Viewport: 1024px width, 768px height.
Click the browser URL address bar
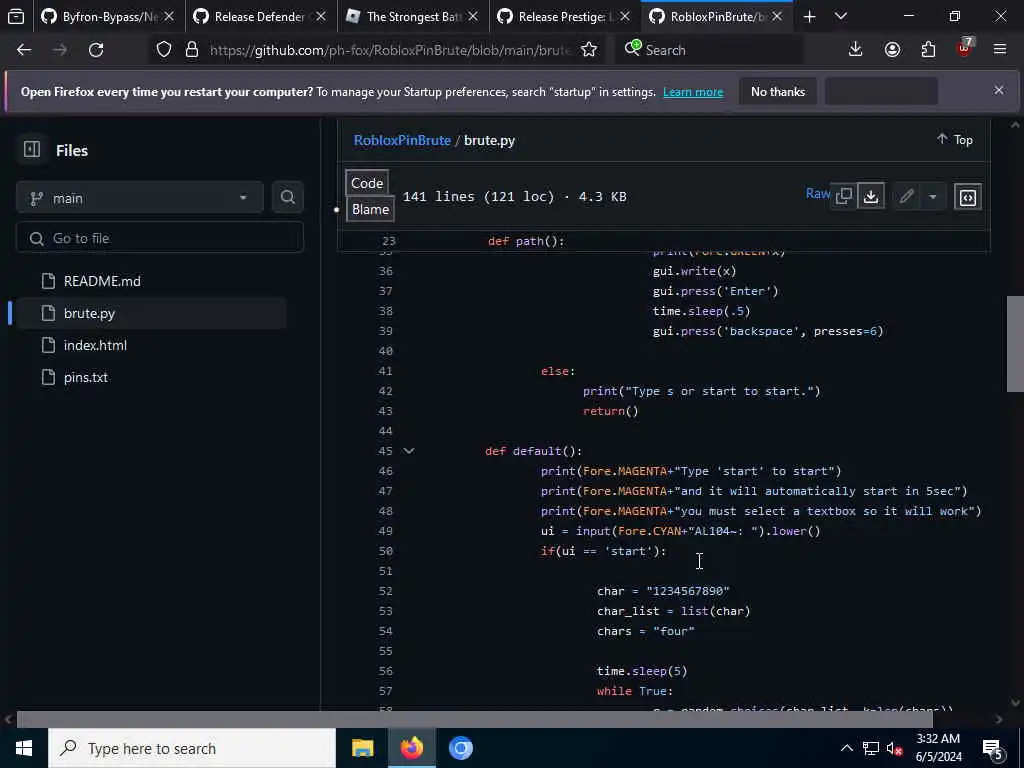point(391,50)
